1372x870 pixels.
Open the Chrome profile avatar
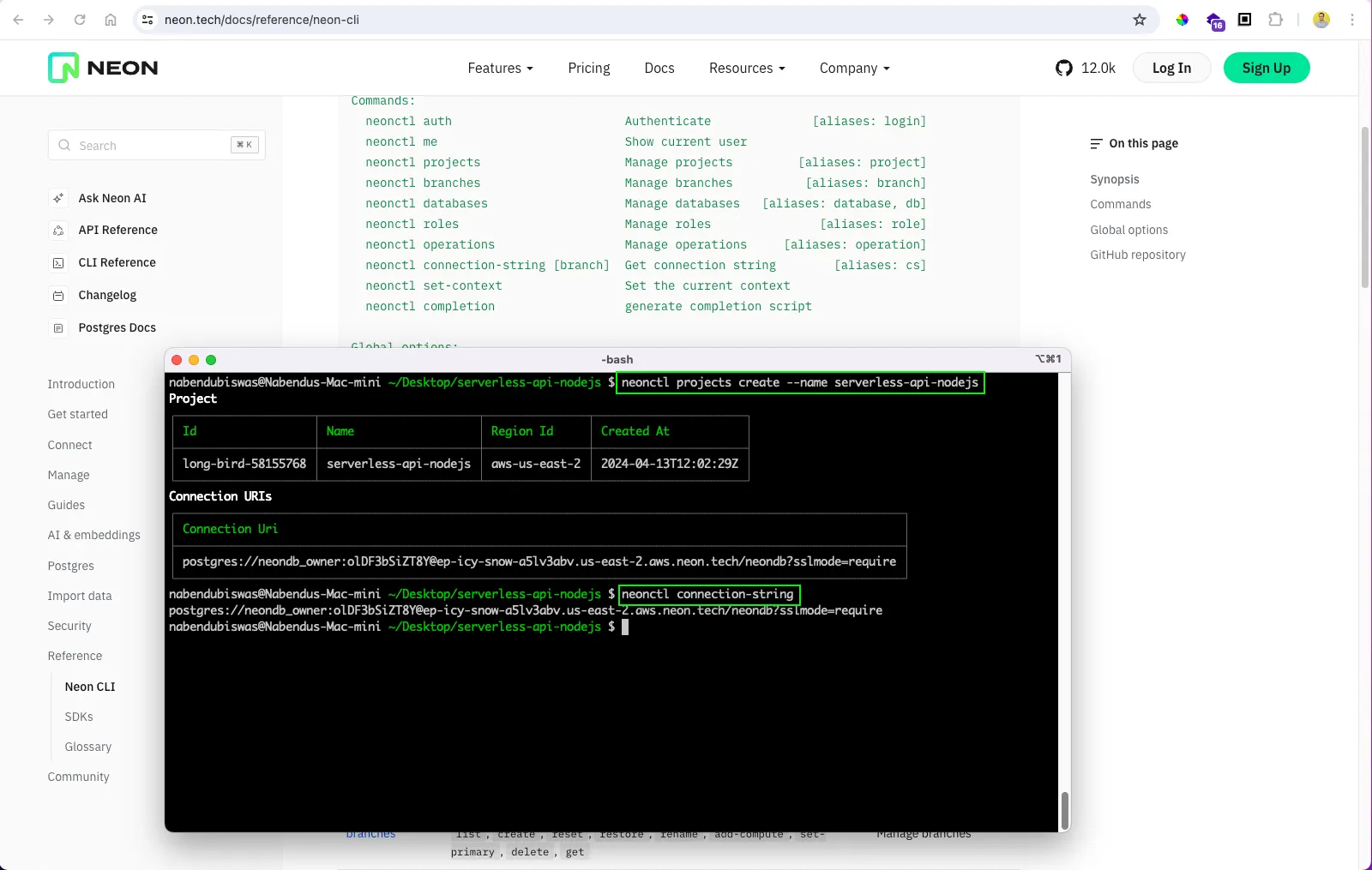pos(1321,20)
